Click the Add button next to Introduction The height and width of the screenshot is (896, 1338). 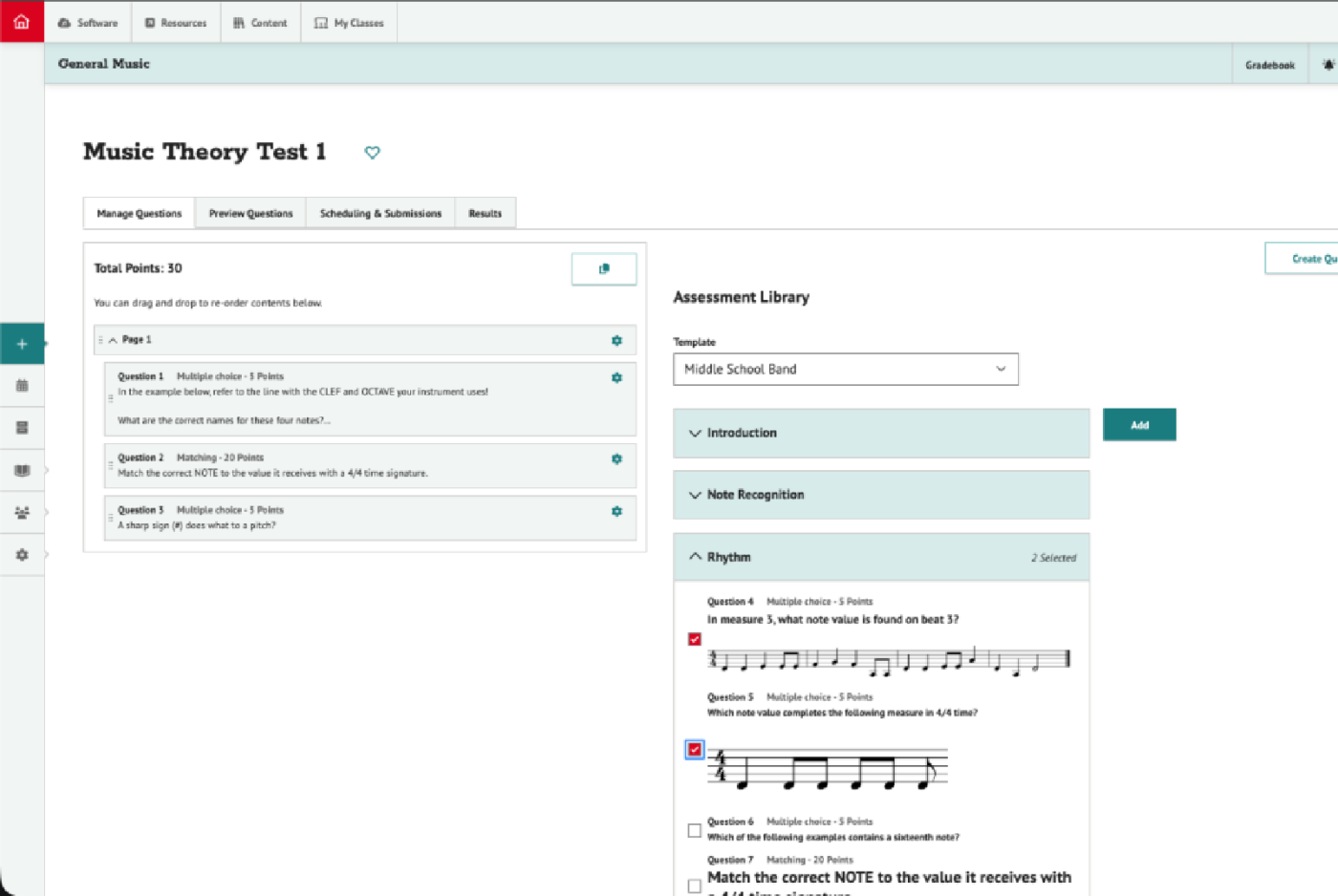[x=1139, y=424]
